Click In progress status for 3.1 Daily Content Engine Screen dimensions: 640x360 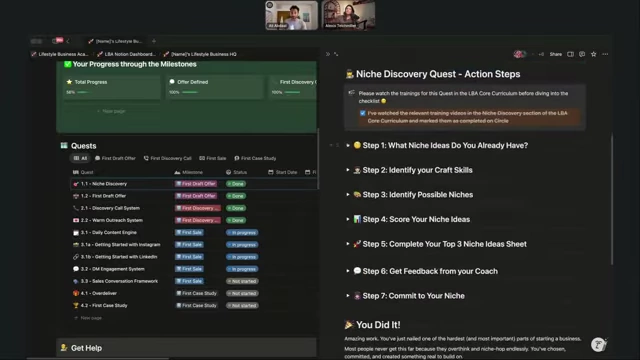pyautogui.click(x=242, y=233)
